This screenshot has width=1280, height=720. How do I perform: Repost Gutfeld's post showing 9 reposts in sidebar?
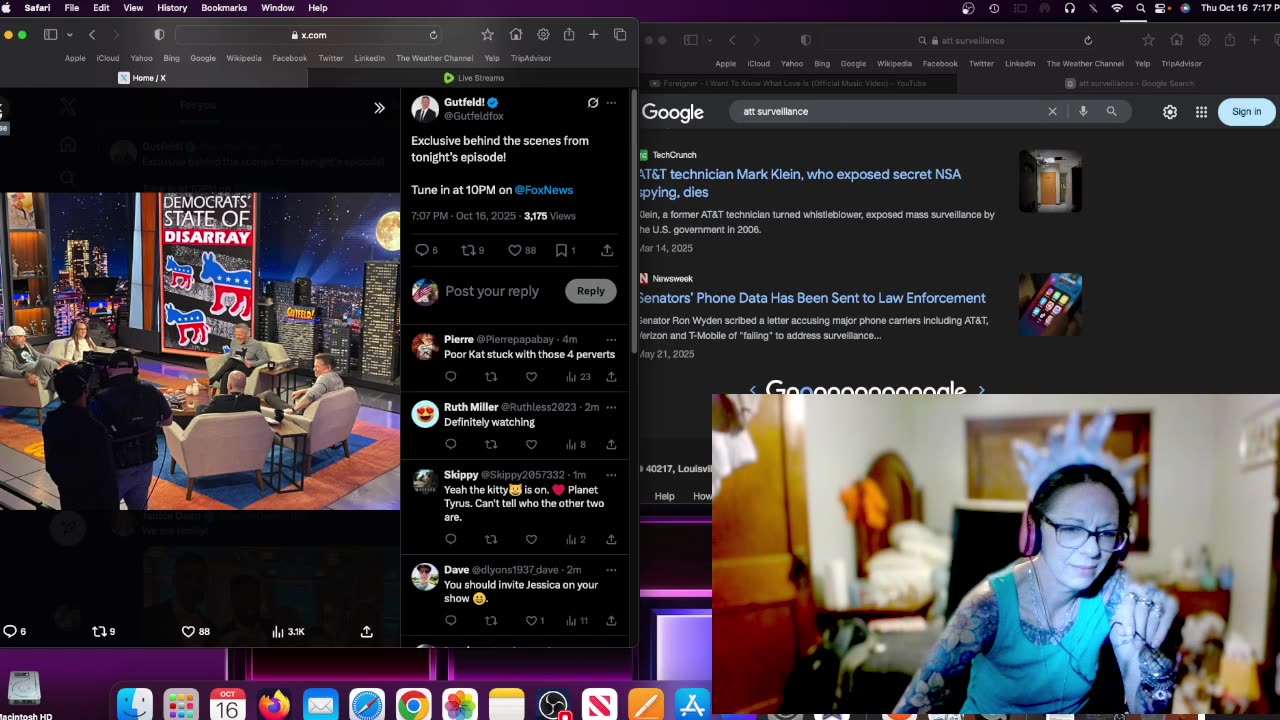pyautogui.click(x=467, y=250)
